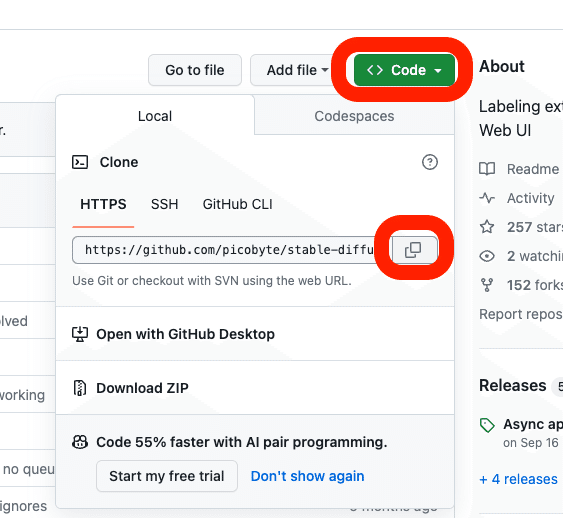Viewport: 563px width, 518px height.
Task: Switch to the Codespaces tab
Action: (354, 116)
